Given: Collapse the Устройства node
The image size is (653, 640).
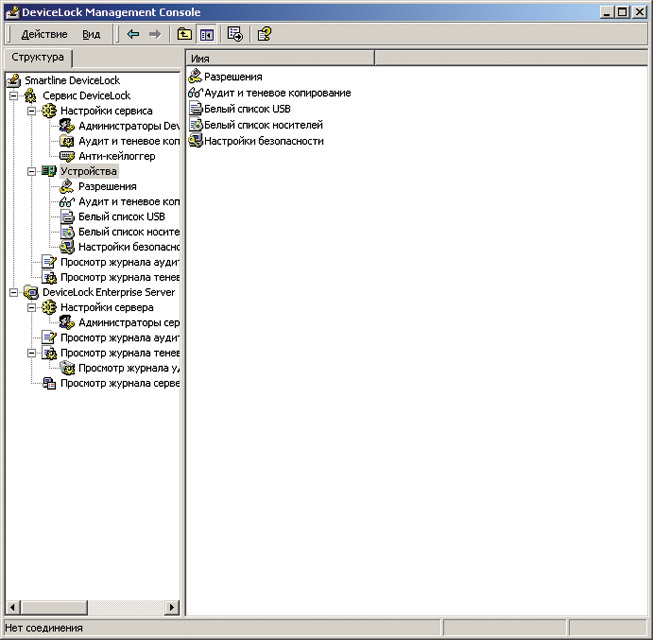Looking at the screenshot, I should [x=31, y=171].
